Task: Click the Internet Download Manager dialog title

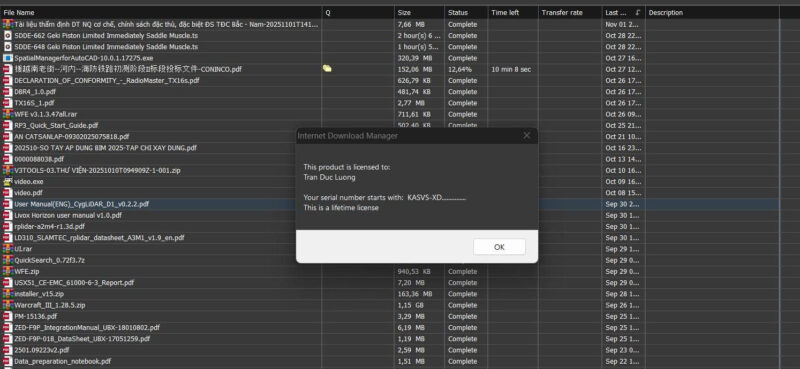Action: click(347, 136)
